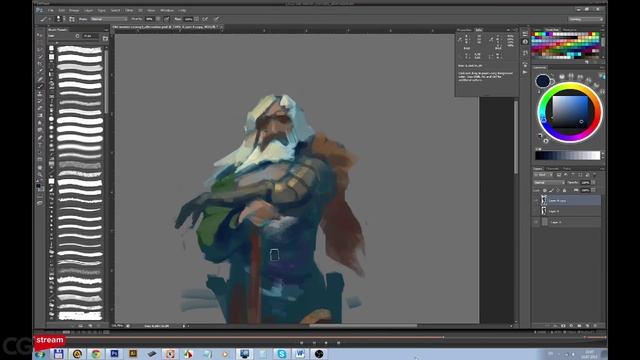This screenshot has height=360, width=640.
Task: Open the workspace switcher dropdown
Action: pos(586,19)
